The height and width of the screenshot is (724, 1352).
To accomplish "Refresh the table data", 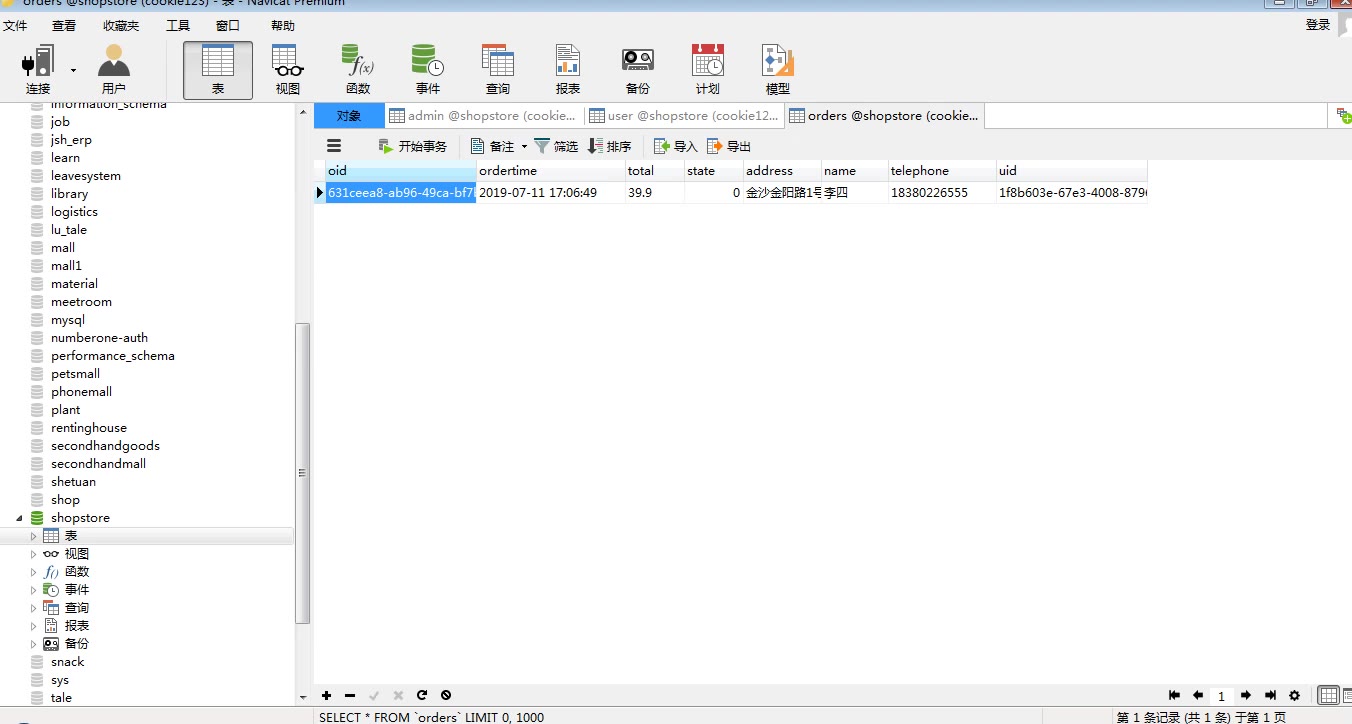I will pos(422,695).
